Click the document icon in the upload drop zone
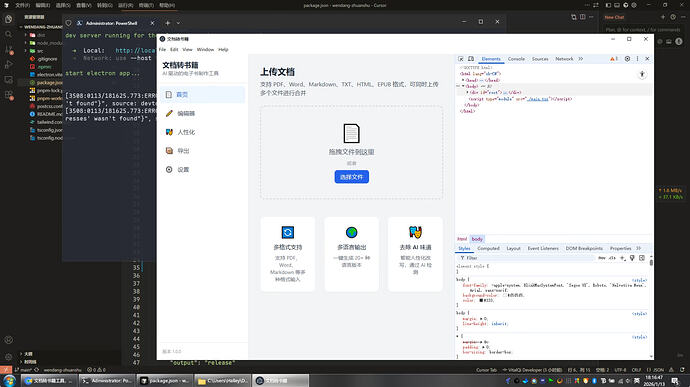 pyautogui.click(x=351, y=133)
